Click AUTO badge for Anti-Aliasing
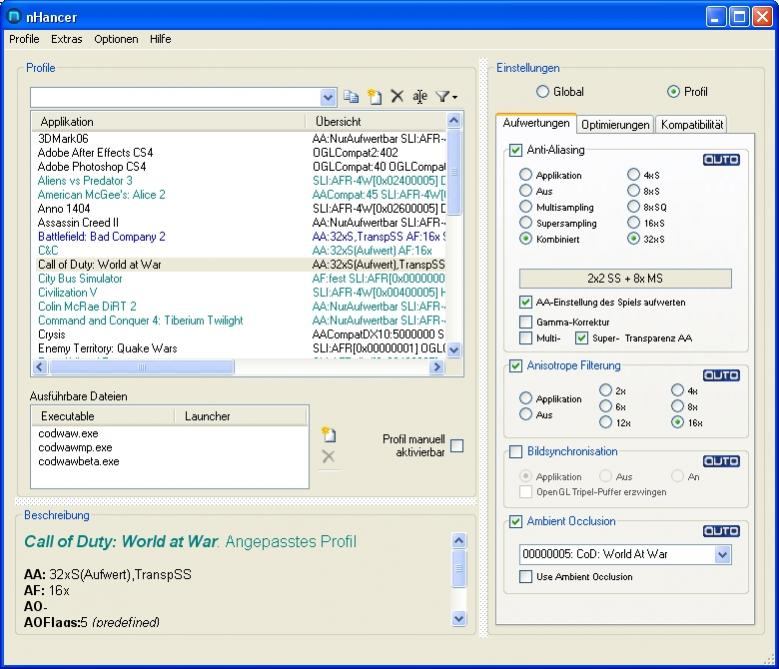779x669 pixels. click(x=721, y=159)
